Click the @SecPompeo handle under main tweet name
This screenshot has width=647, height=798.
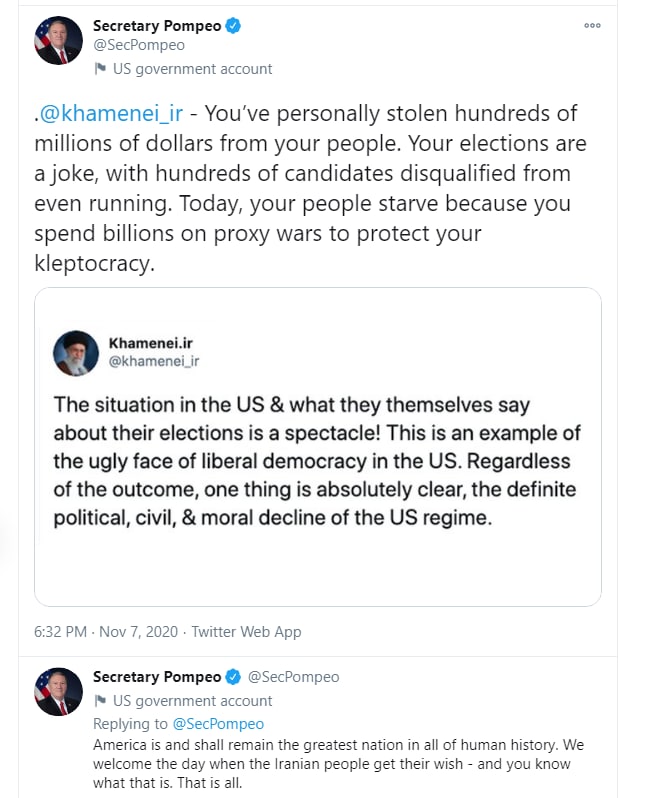point(139,45)
